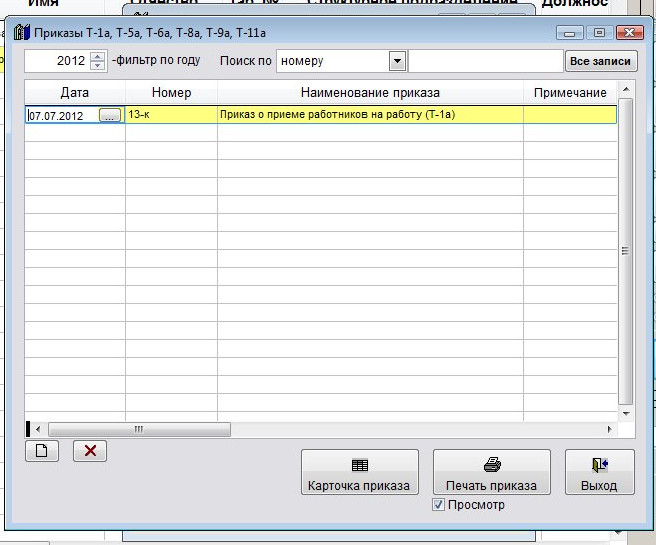656x545 pixels.
Task: Select the 13-к order number cell
Action: [171, 115]
